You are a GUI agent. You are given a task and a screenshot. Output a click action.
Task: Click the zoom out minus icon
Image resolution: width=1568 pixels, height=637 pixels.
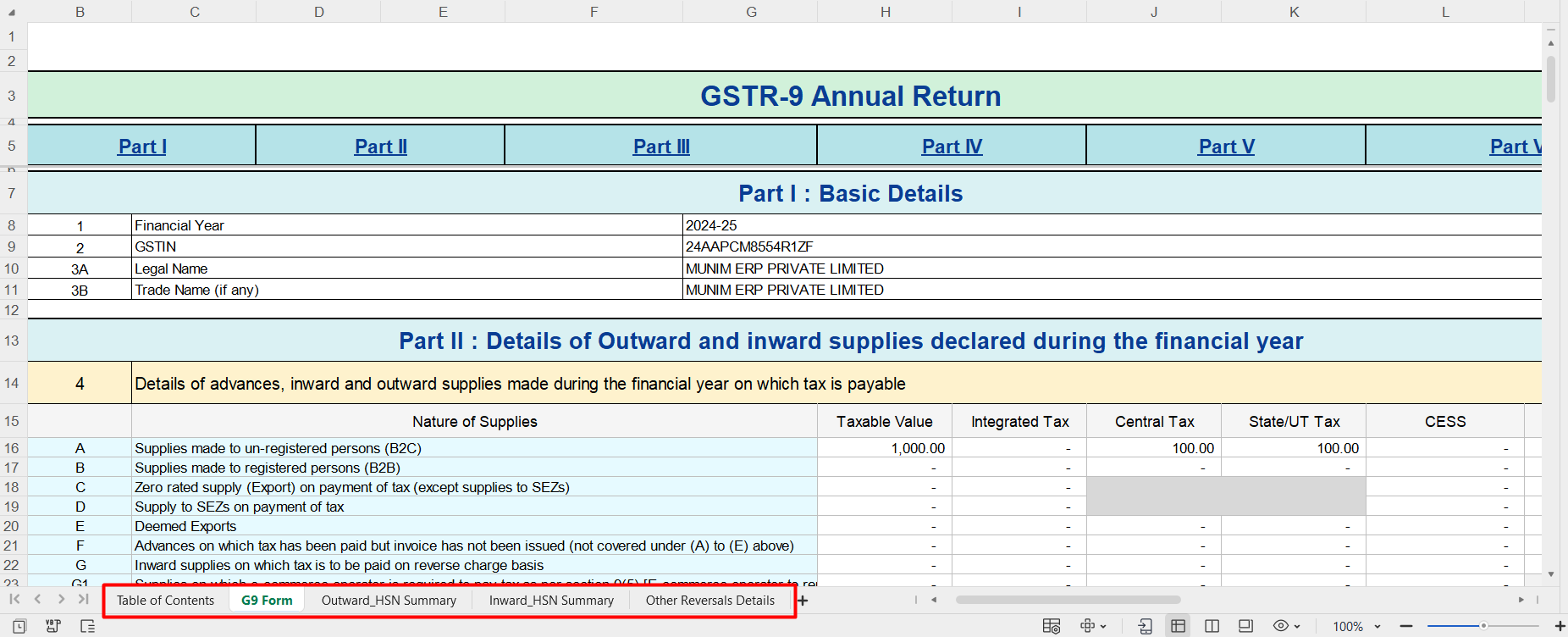point(1406,626)
